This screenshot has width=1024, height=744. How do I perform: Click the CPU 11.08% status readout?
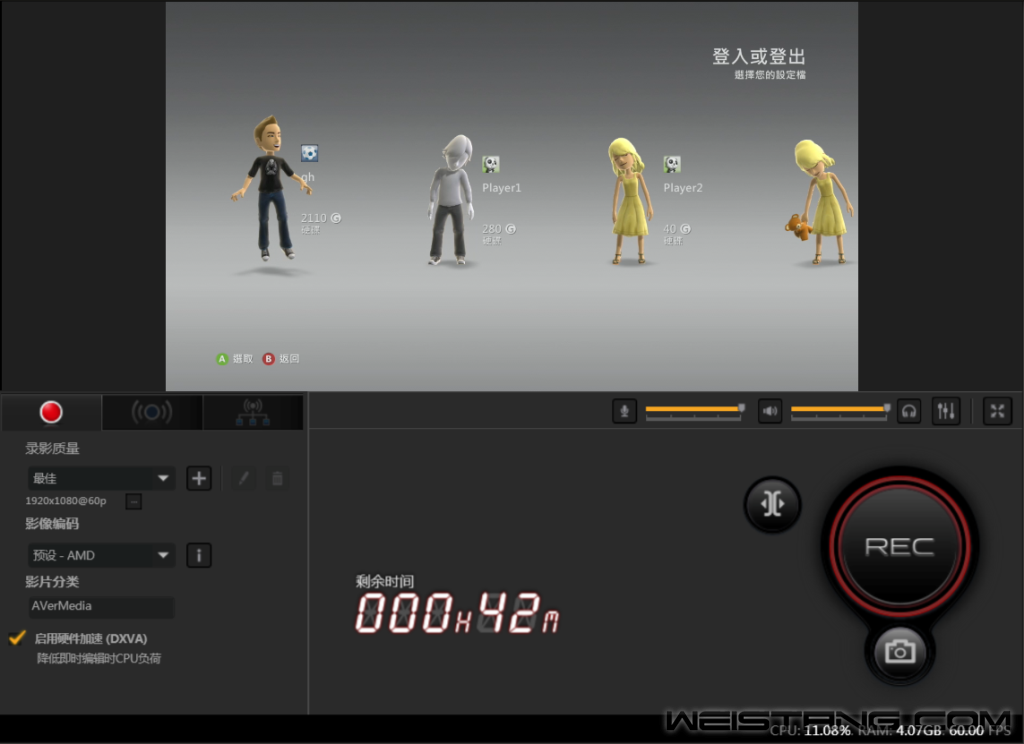(x=810, y=731)
